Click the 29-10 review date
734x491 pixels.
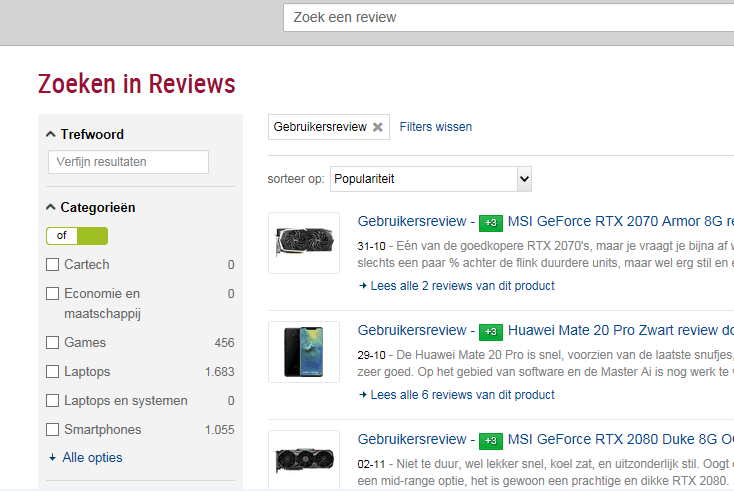372,355
